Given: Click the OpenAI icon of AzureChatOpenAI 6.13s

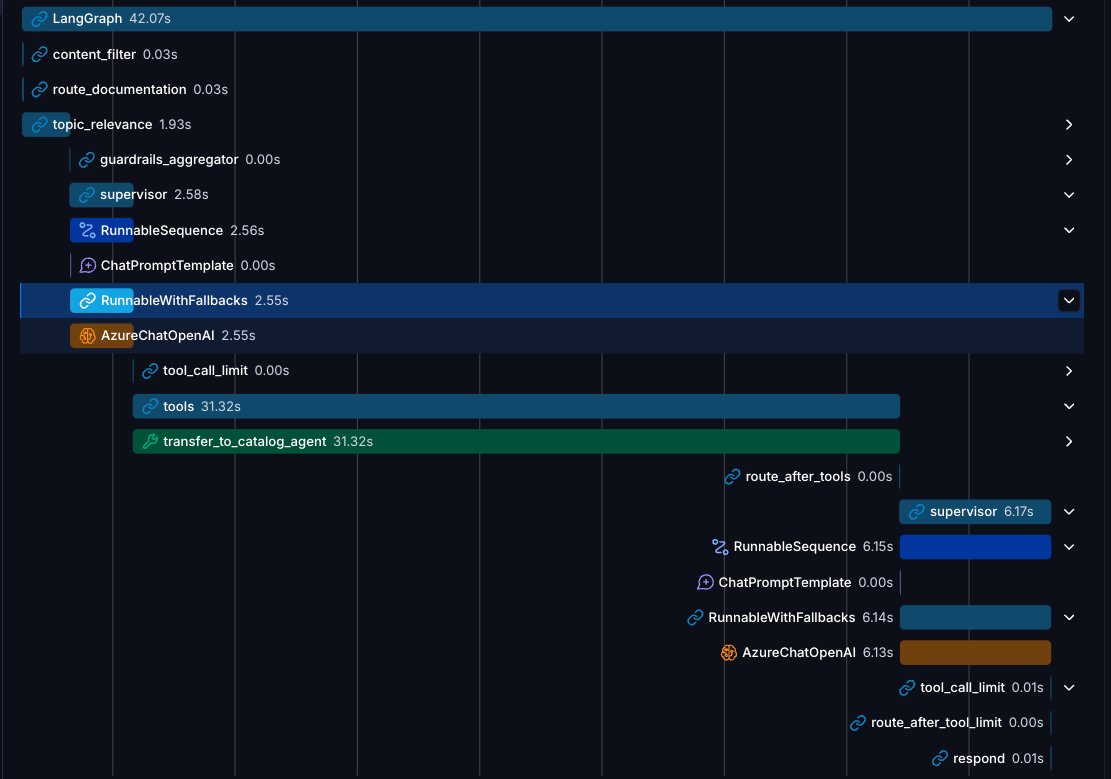Looking at the screenshot, I should point(728,653).
